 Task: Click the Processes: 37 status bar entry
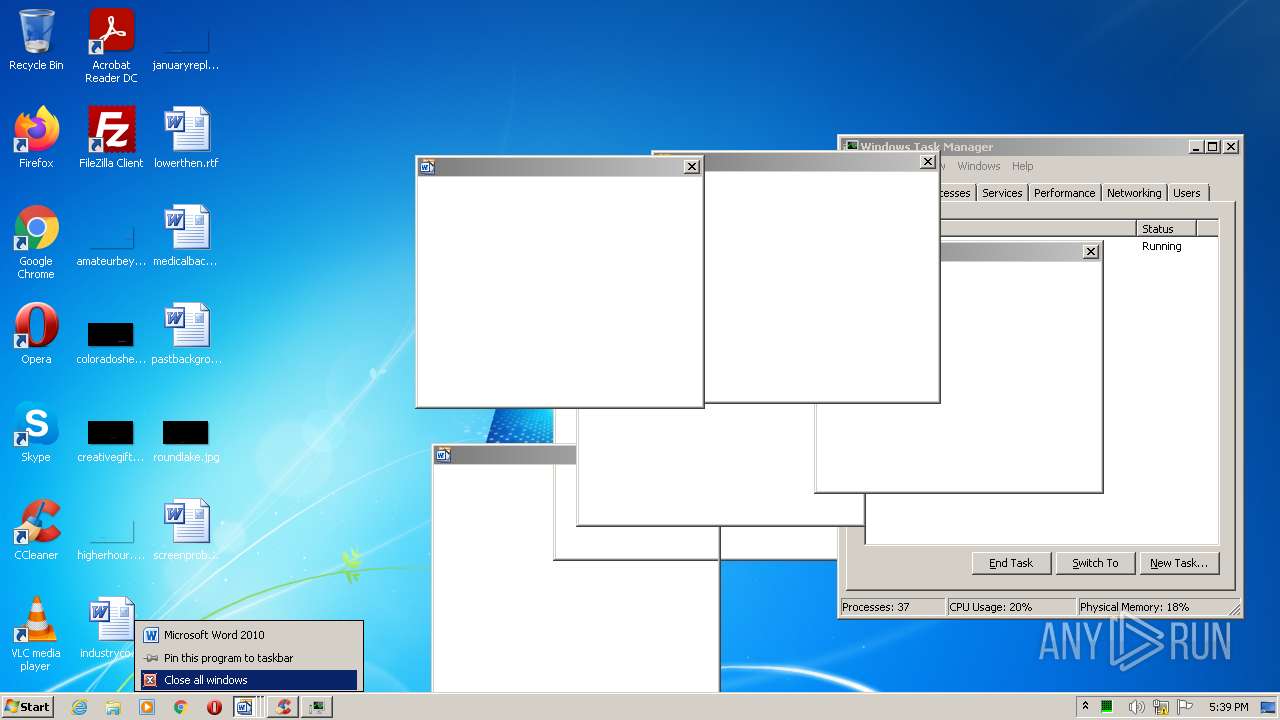(892, 607)
